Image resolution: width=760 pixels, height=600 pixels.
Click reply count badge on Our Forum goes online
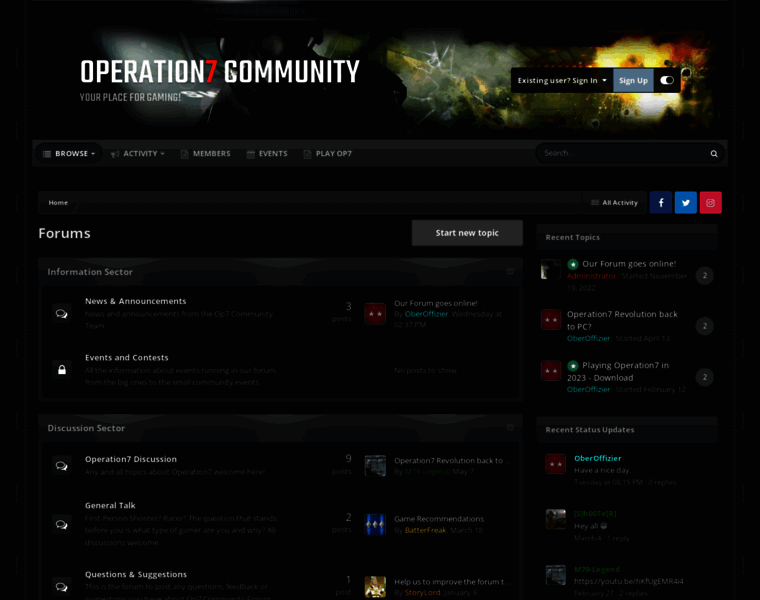tap(704, 275)
